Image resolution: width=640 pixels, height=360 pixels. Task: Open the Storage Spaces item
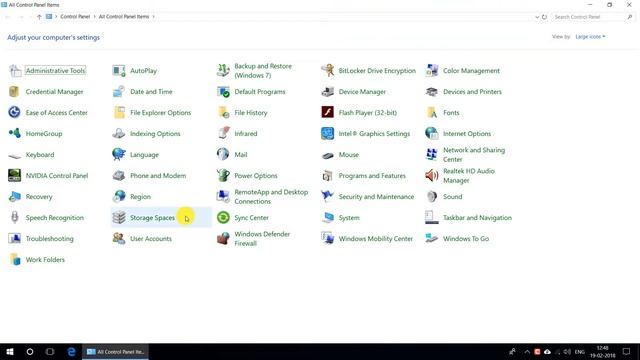(161, 218)
